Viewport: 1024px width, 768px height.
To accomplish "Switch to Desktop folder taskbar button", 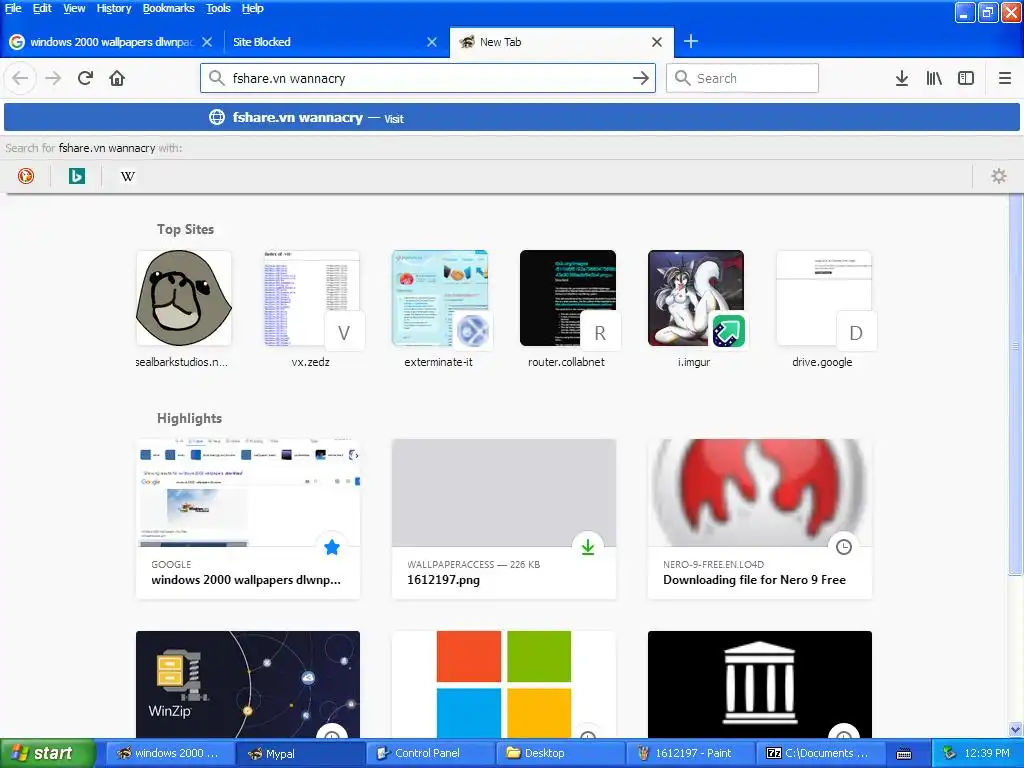I will click(559, 754).
